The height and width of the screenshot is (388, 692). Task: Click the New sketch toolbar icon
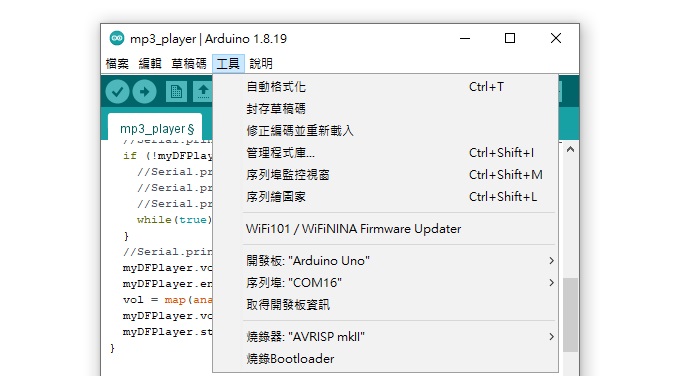pyautogui.click(x=176, y=92)
